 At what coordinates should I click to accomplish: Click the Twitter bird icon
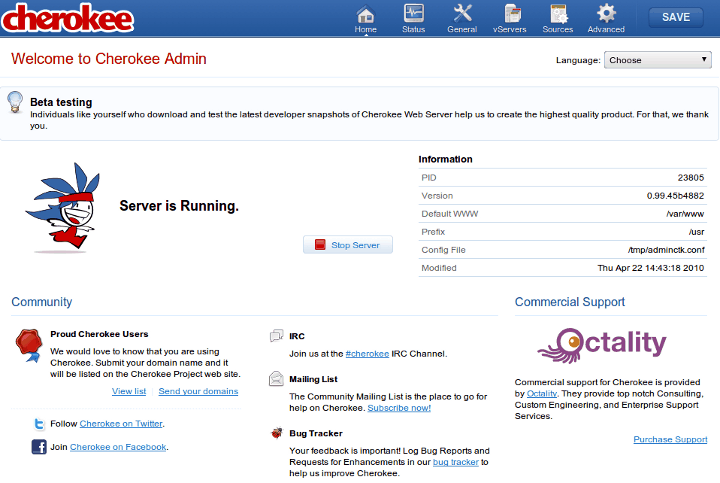tap(39, 424)
